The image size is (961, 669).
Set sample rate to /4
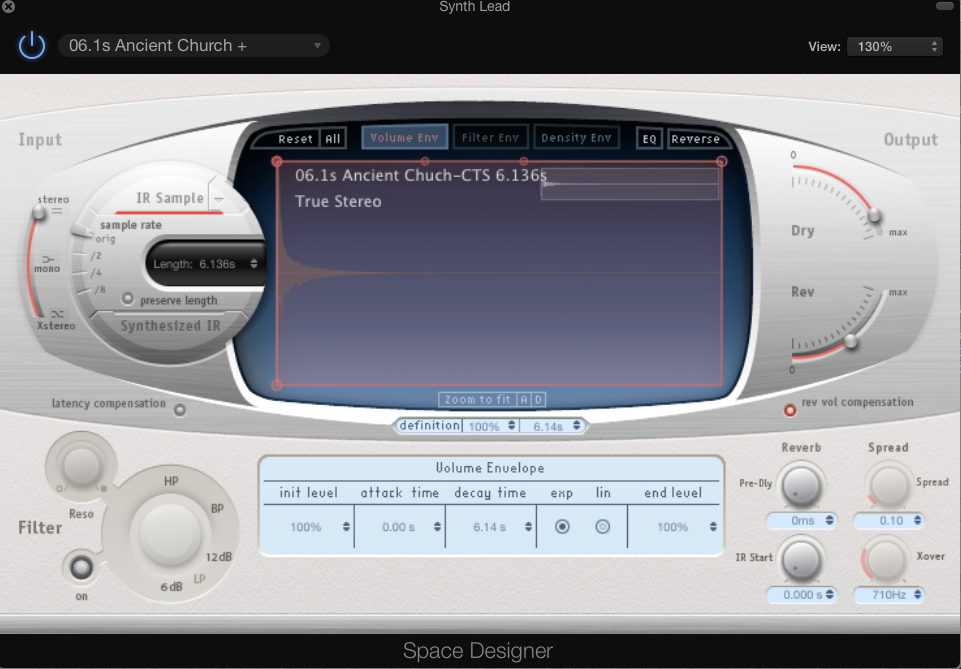(x=96, y=272)
